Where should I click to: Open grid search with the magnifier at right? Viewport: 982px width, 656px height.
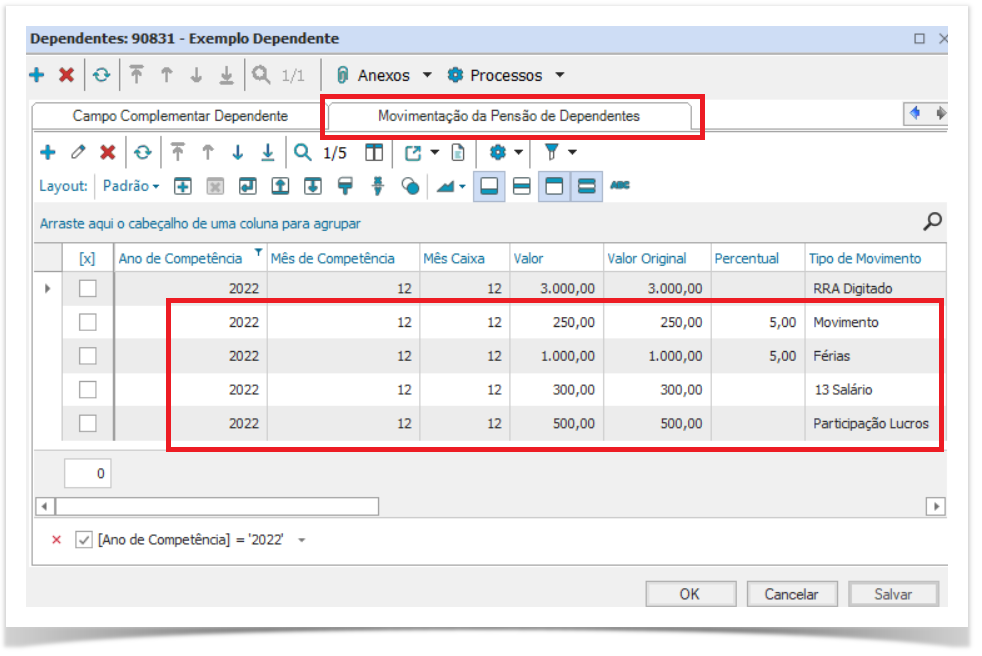point(932,221)
